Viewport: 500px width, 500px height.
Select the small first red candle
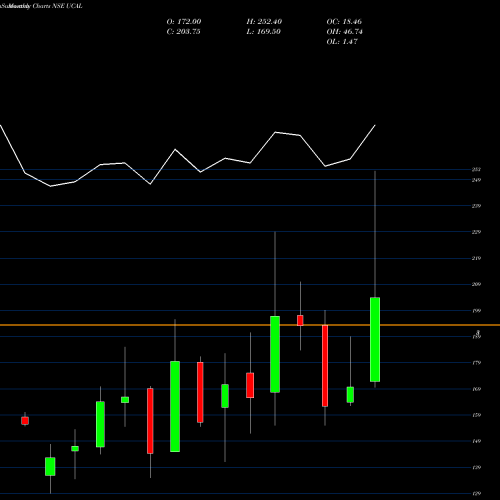(25, 421)
